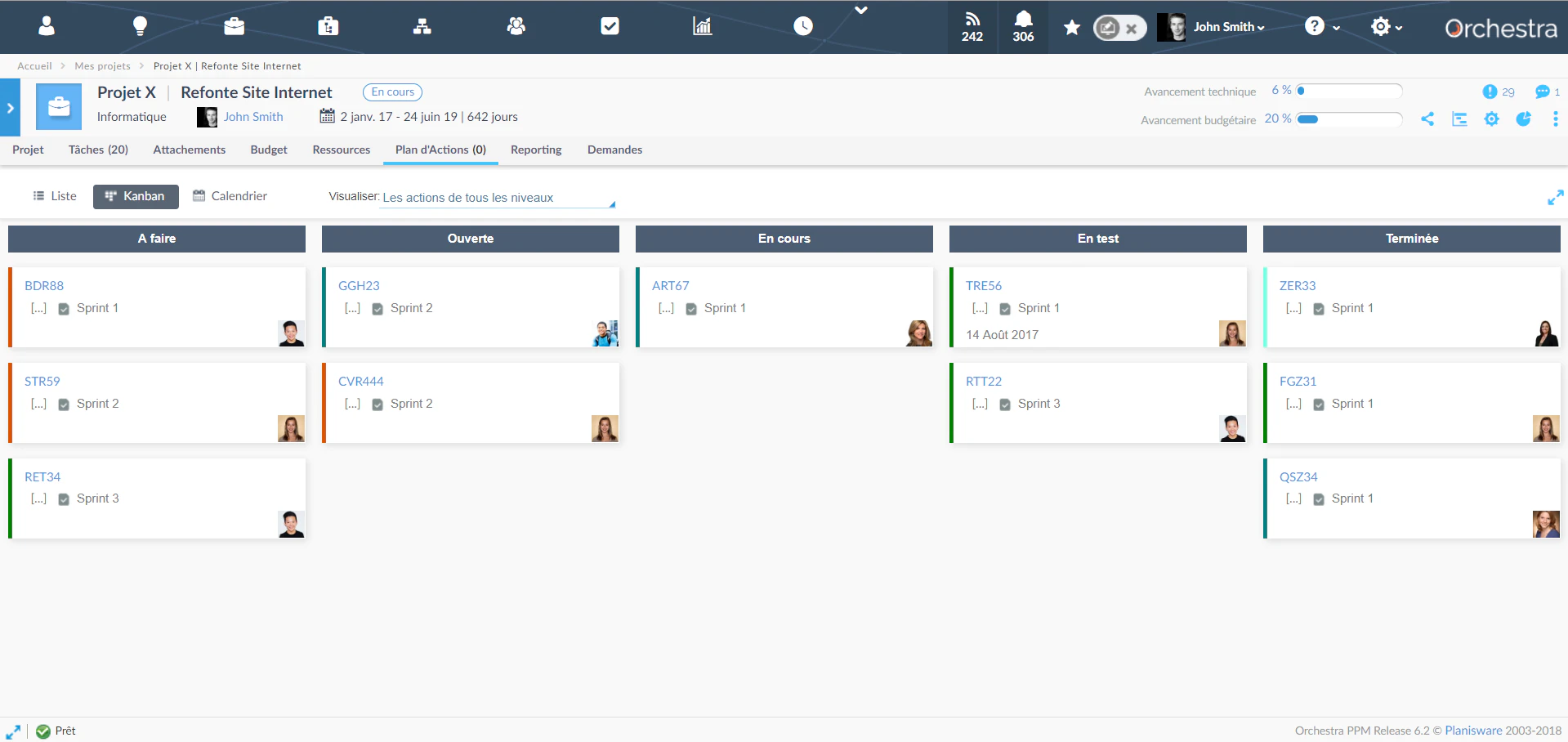
Task: Open the notifications bell showing 306
Action: (1023, 27)
